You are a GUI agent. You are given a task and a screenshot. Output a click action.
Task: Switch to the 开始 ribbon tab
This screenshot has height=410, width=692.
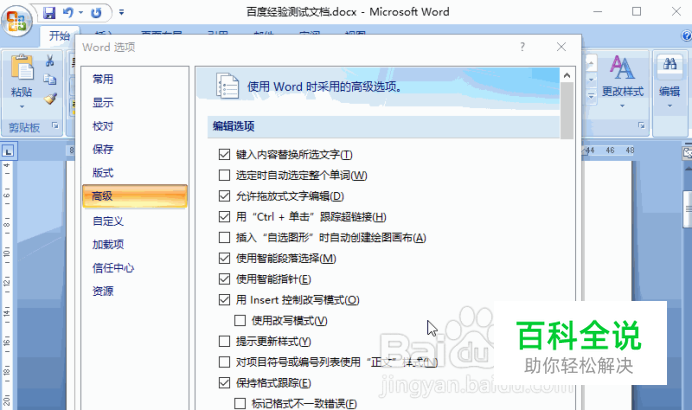pyautogui.click(x=59, y=36)
